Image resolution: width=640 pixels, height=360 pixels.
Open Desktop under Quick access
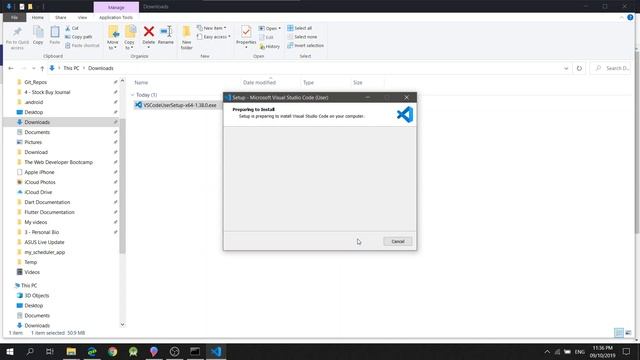[33, 112]
